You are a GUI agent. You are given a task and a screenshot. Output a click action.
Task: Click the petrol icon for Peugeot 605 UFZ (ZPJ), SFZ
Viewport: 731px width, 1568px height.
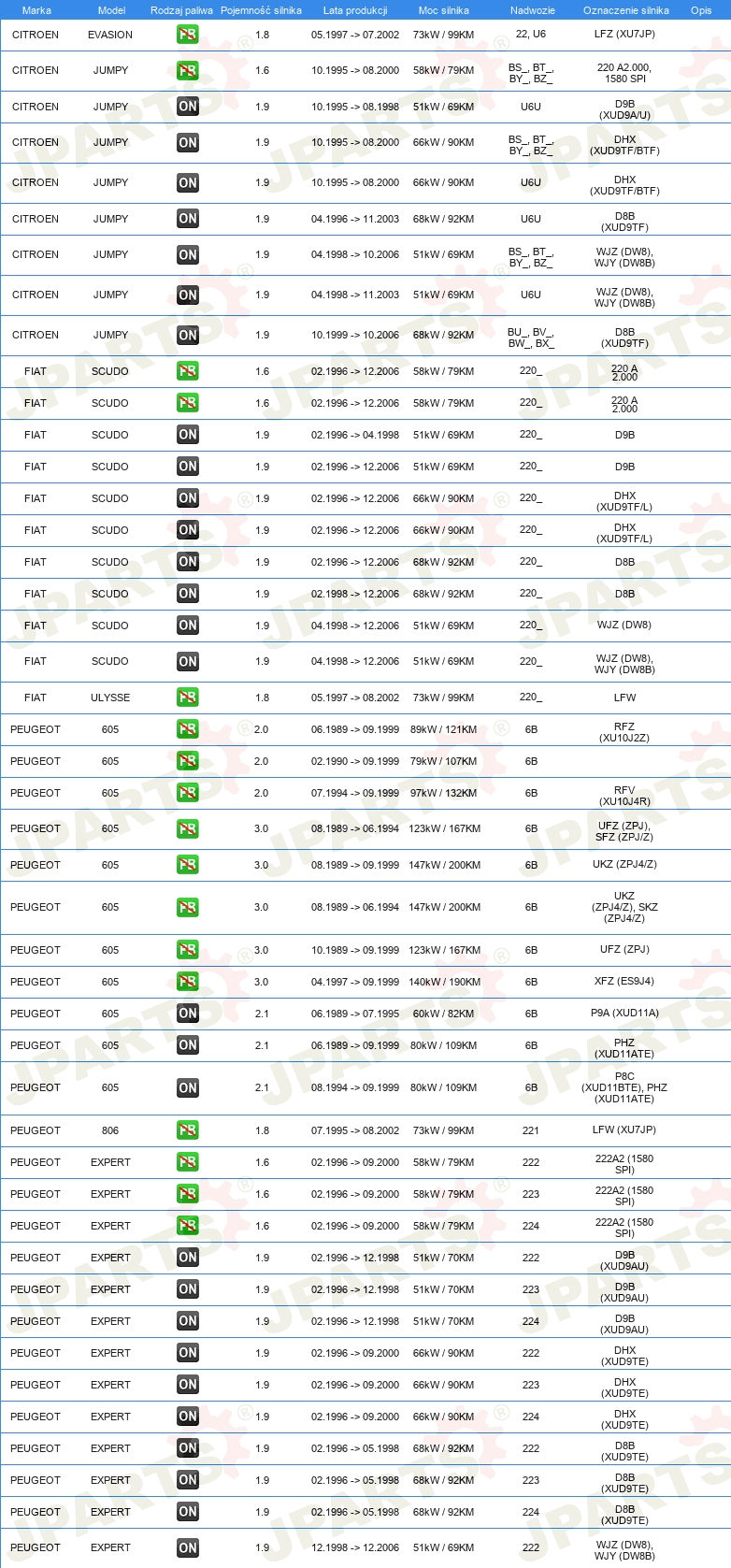coord(188,828)
